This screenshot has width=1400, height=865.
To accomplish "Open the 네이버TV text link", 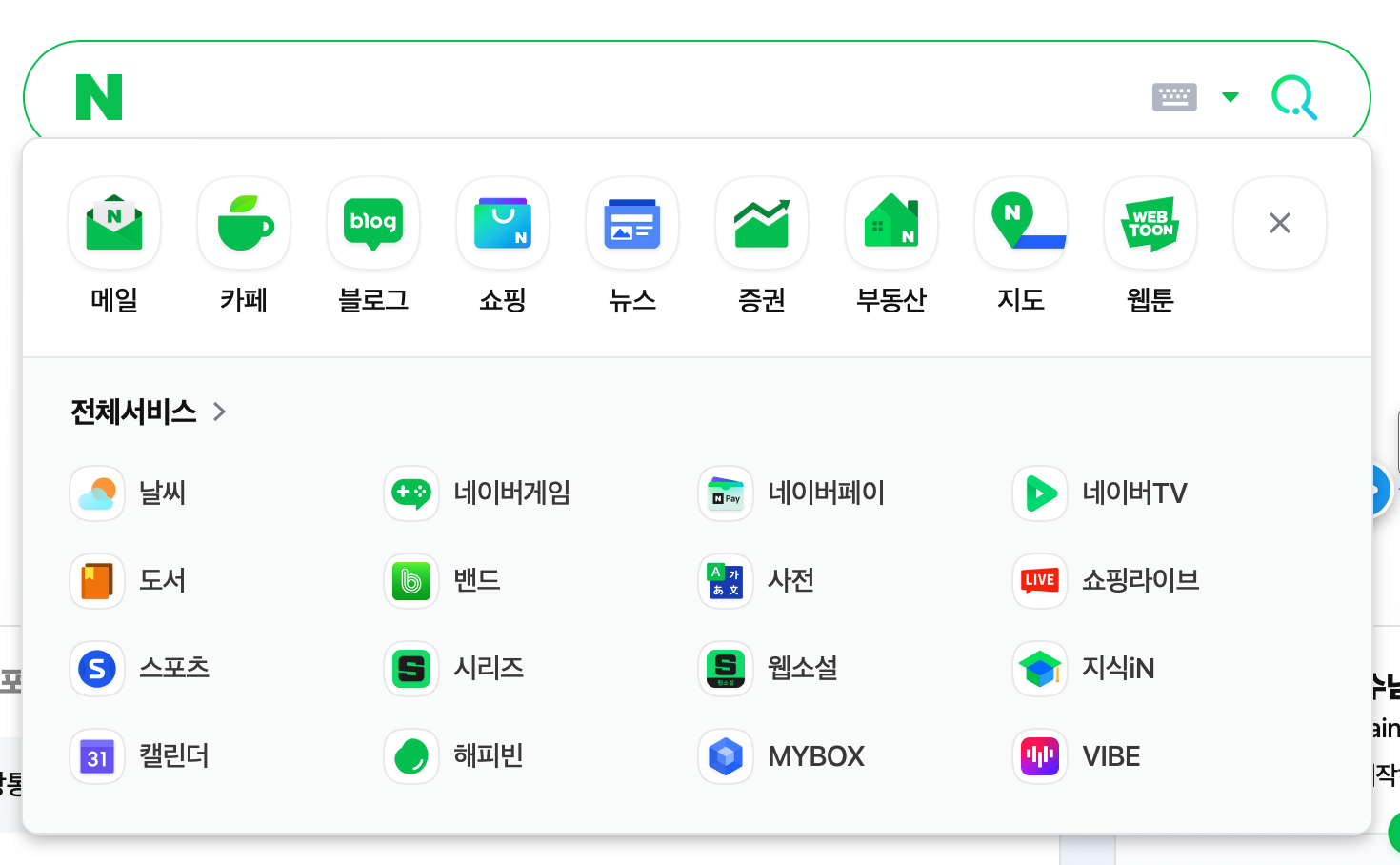I will (x=1134, y=493).
